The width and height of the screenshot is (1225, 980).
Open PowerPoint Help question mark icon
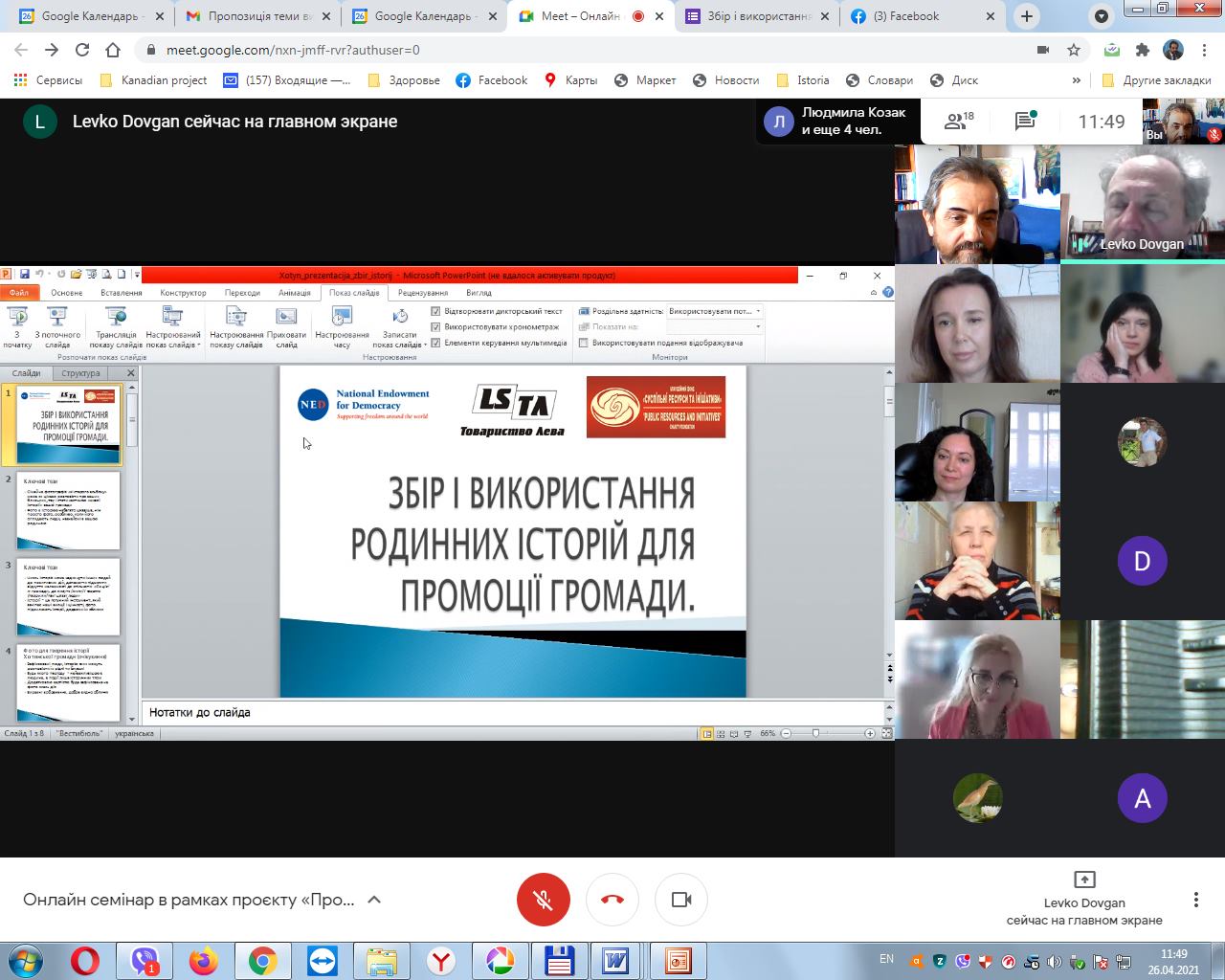887,293
